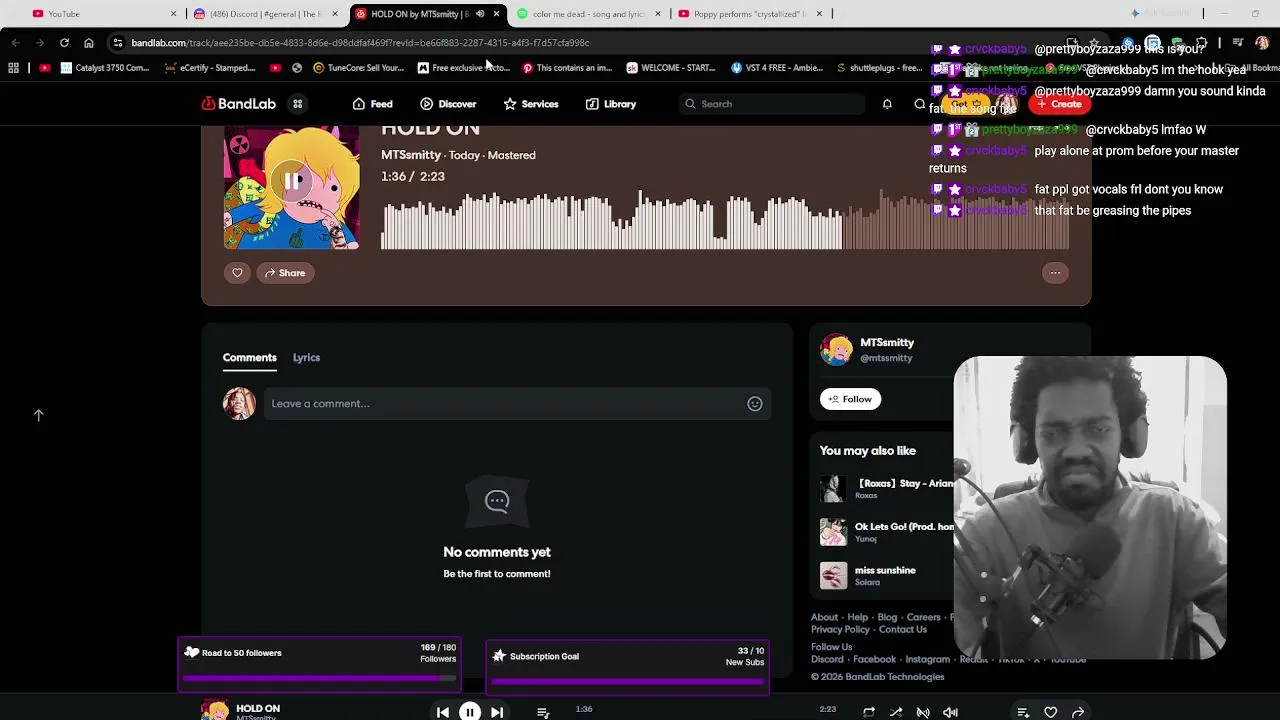
Task: Seek within the HOLD ON waveform
Action: point(726,219)
